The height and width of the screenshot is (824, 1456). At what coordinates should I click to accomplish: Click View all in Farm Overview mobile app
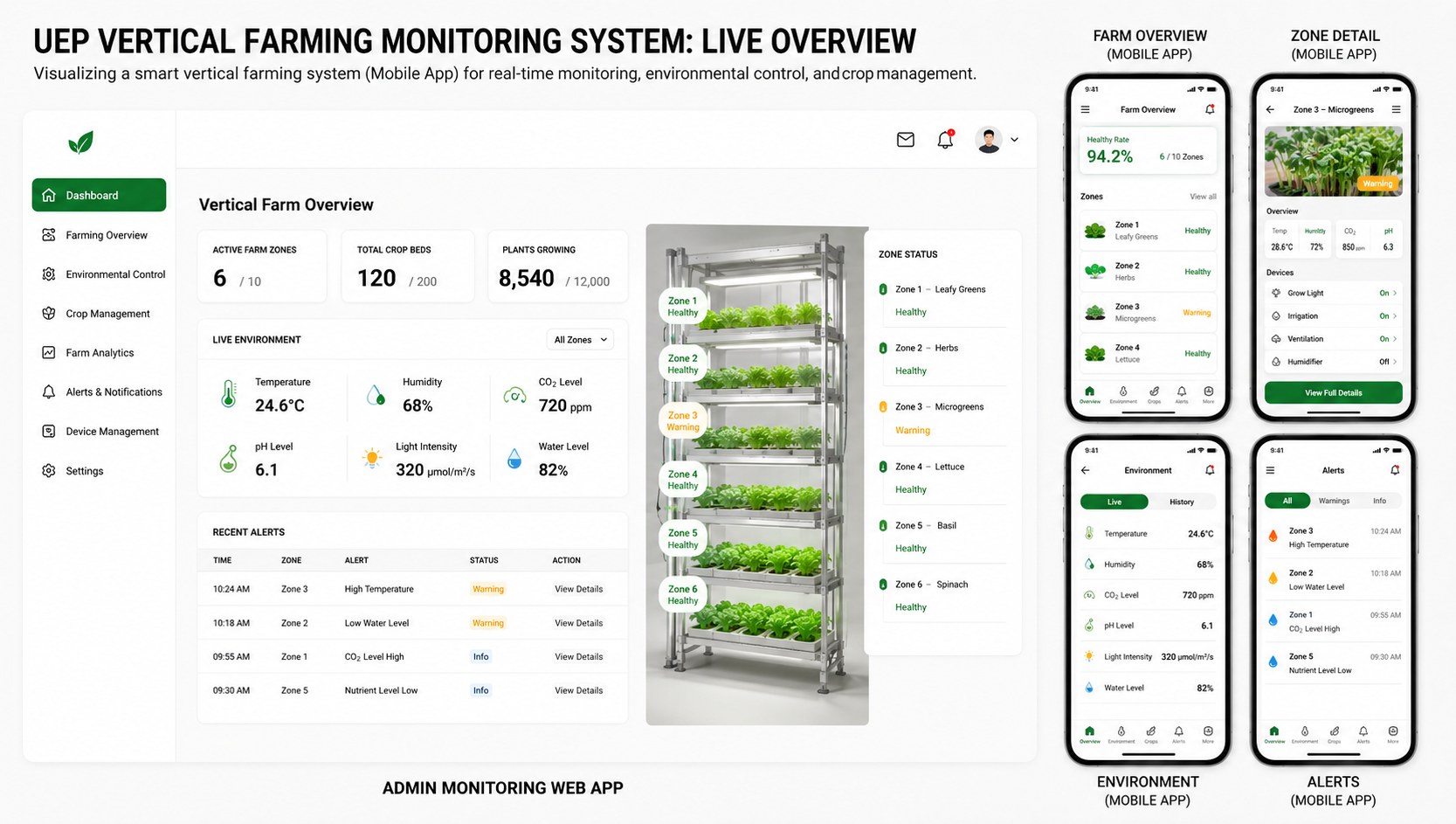[1203, 197]
